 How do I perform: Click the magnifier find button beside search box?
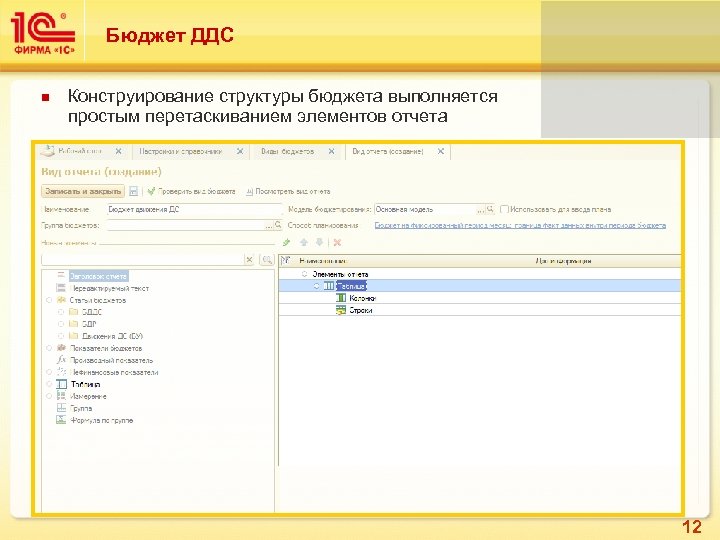pos(267,260)
